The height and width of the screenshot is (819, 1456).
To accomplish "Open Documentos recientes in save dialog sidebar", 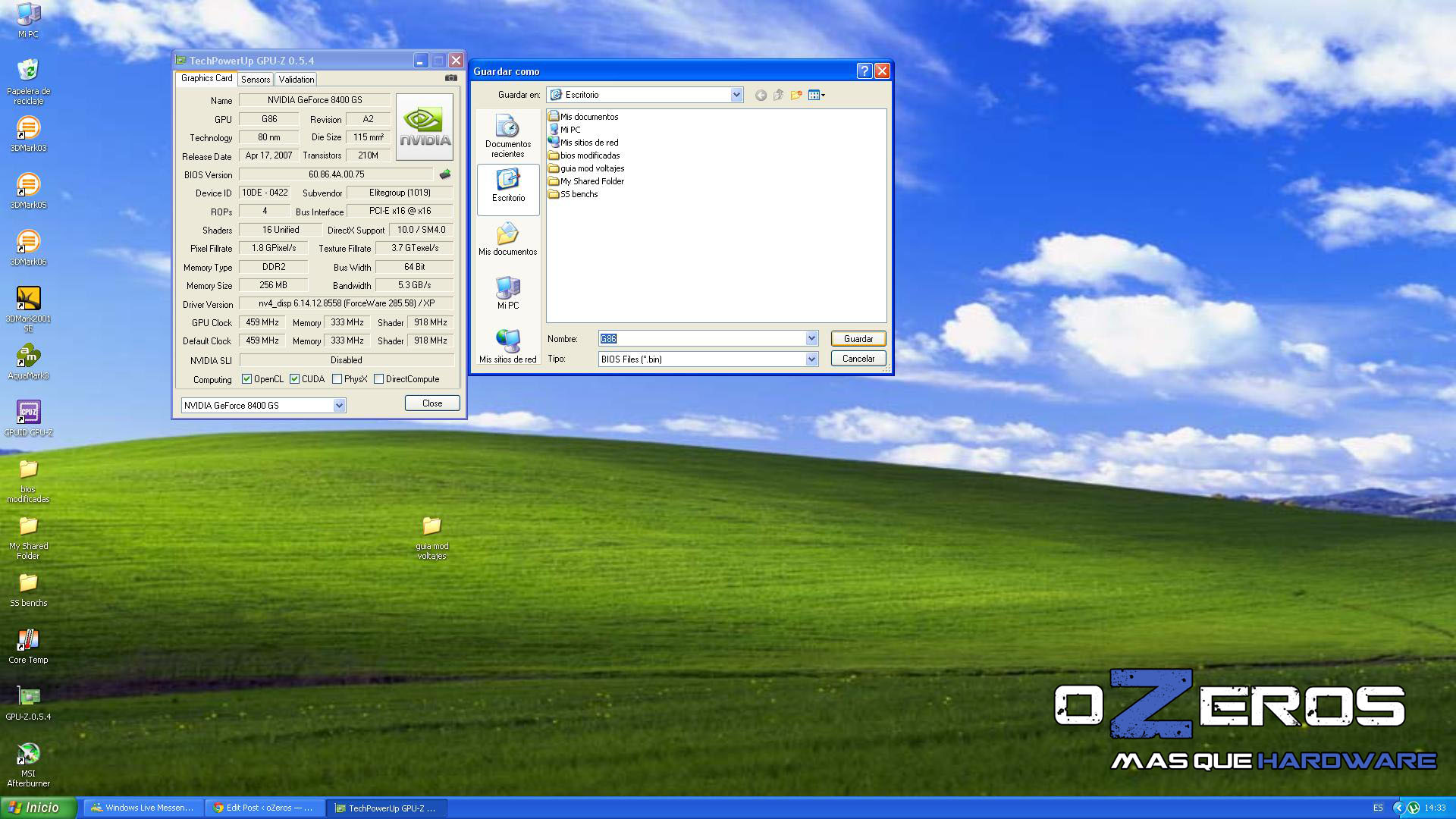I will pyautogui.click(x=508, y=136).
